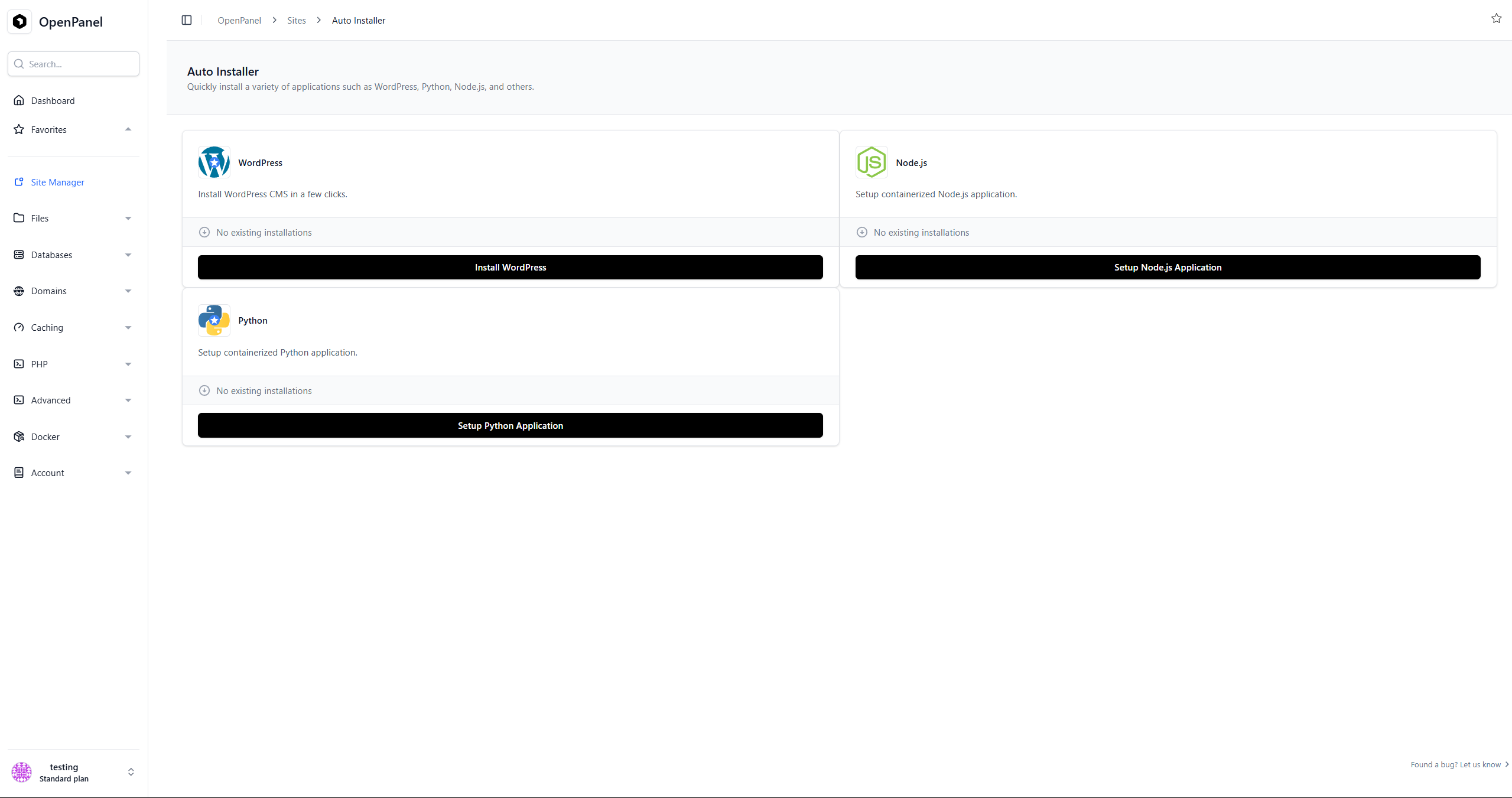
Task: Click the testing user avatar
Action: pyautogui.click(x=22, y=772)
